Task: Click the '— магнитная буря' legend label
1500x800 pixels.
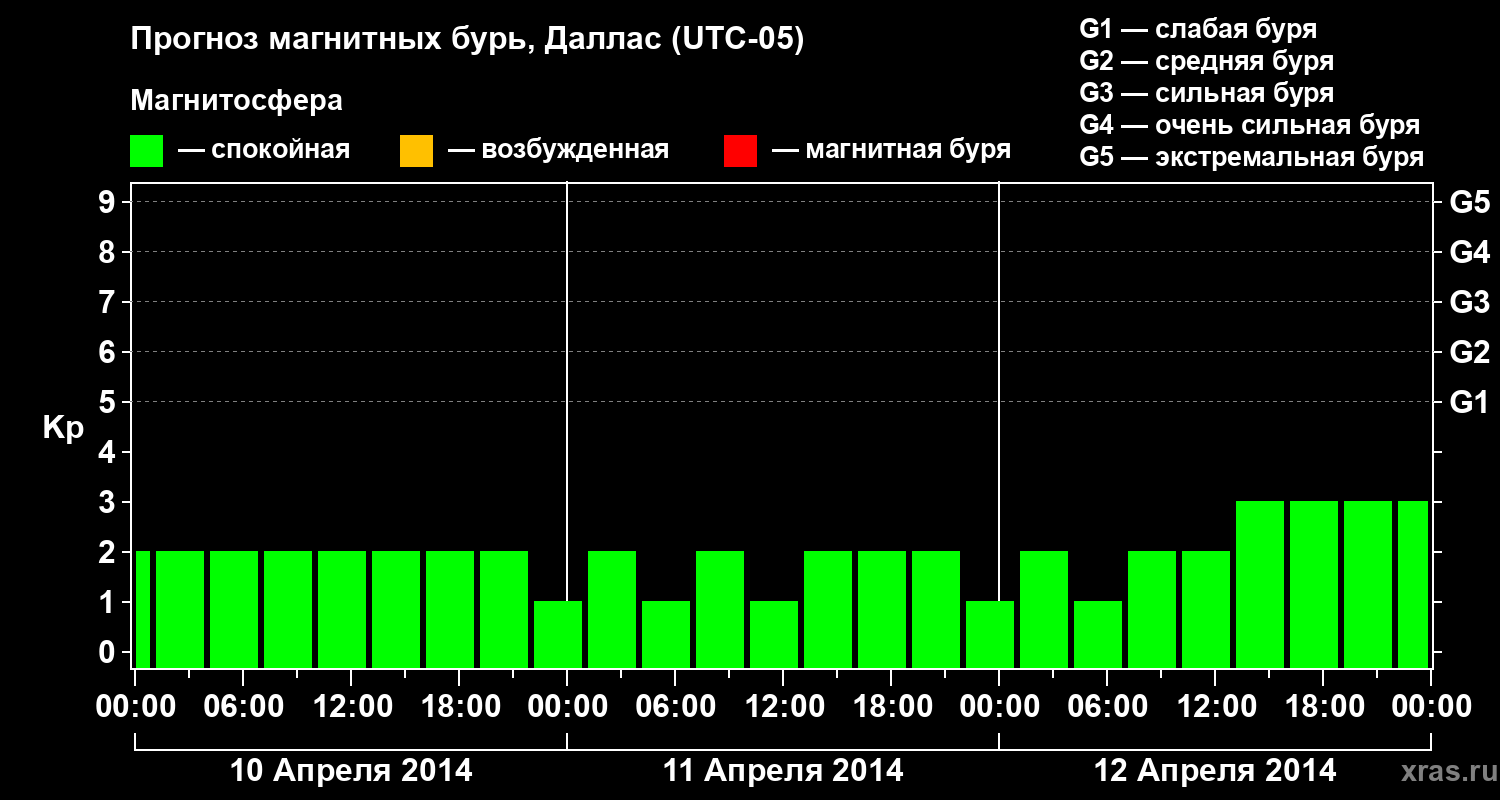Action: (892, 151)
